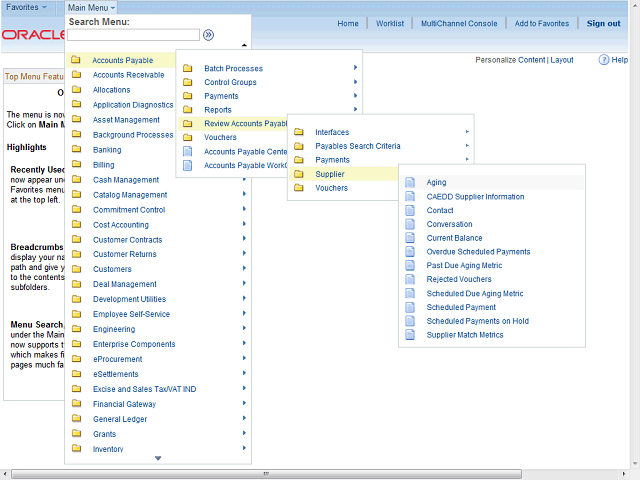Screen dimensions: 640x480
Task: Select Overdue Scheduled Payments menu item
Action: coord(478,252)
